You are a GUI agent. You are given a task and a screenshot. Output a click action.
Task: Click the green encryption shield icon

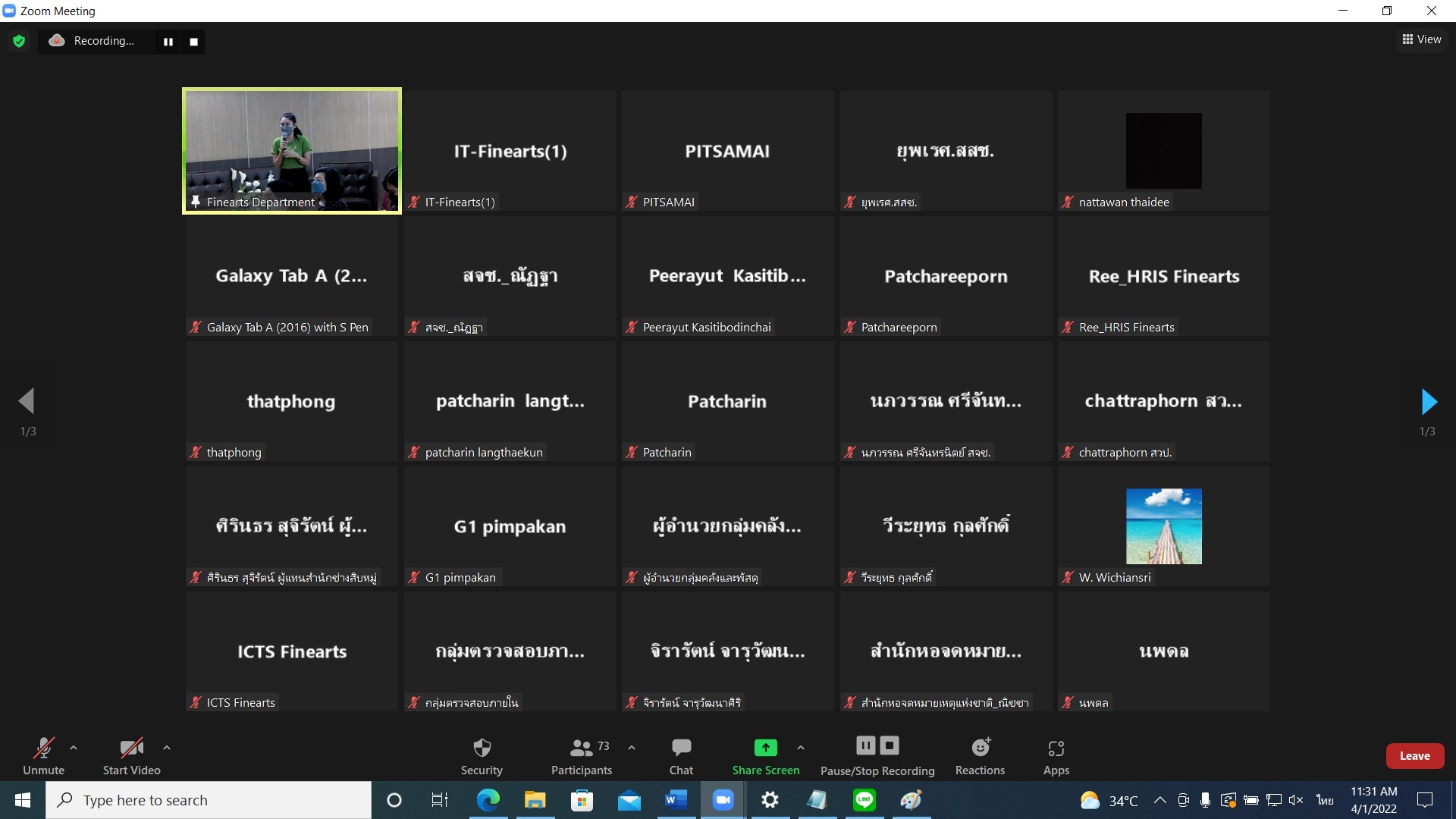[19, 41]
